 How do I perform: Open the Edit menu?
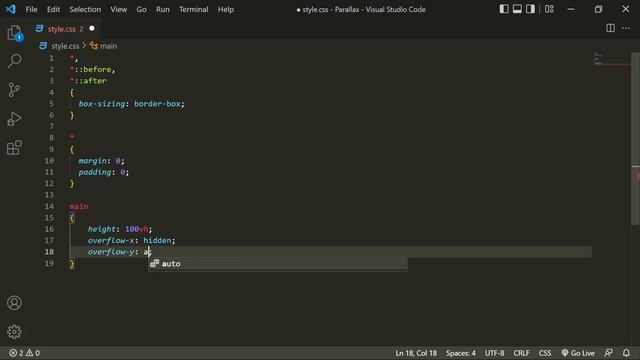click(x=53, y=9)
